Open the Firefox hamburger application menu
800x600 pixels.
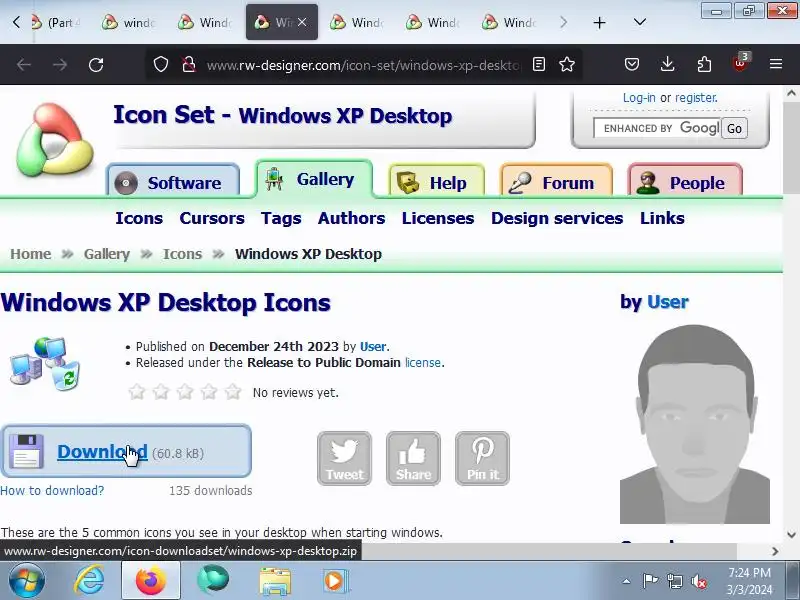776,64
